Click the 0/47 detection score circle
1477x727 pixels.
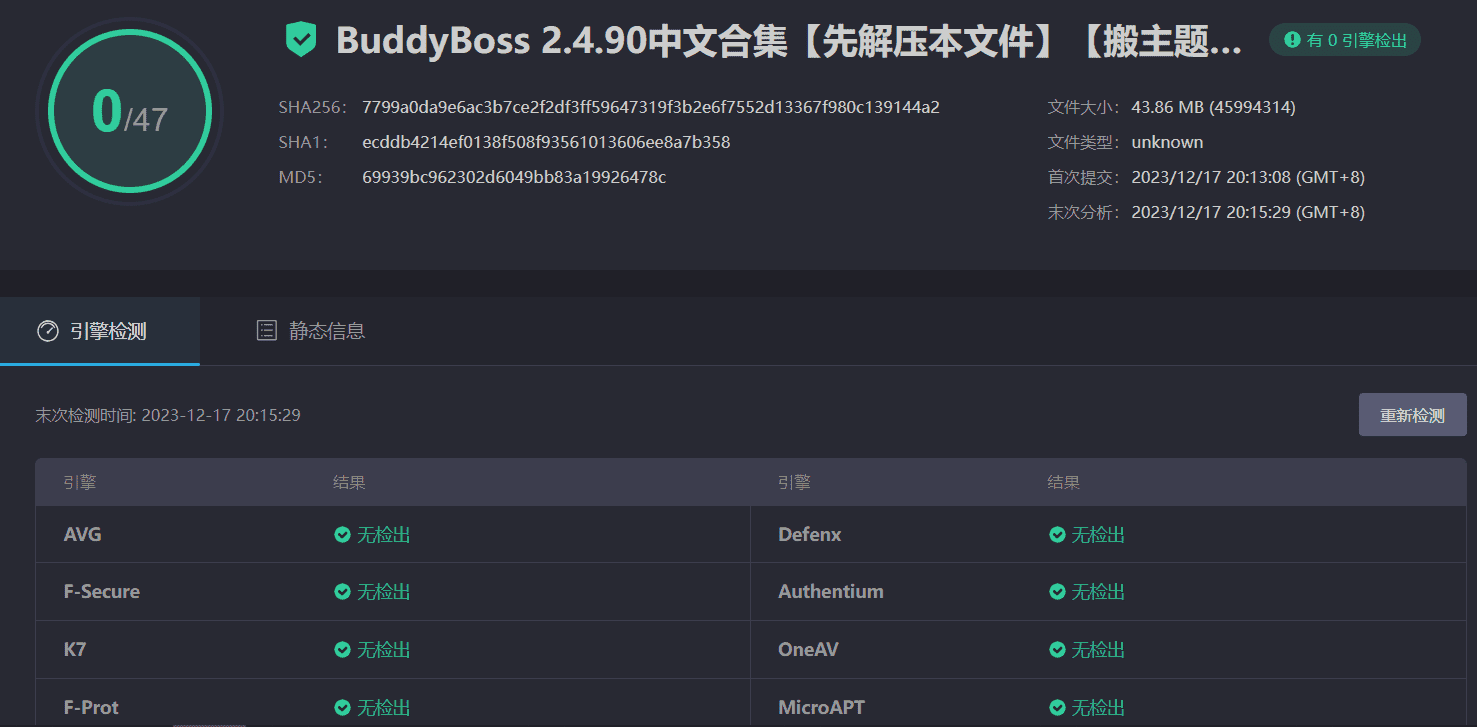click(x=130, y=111)
